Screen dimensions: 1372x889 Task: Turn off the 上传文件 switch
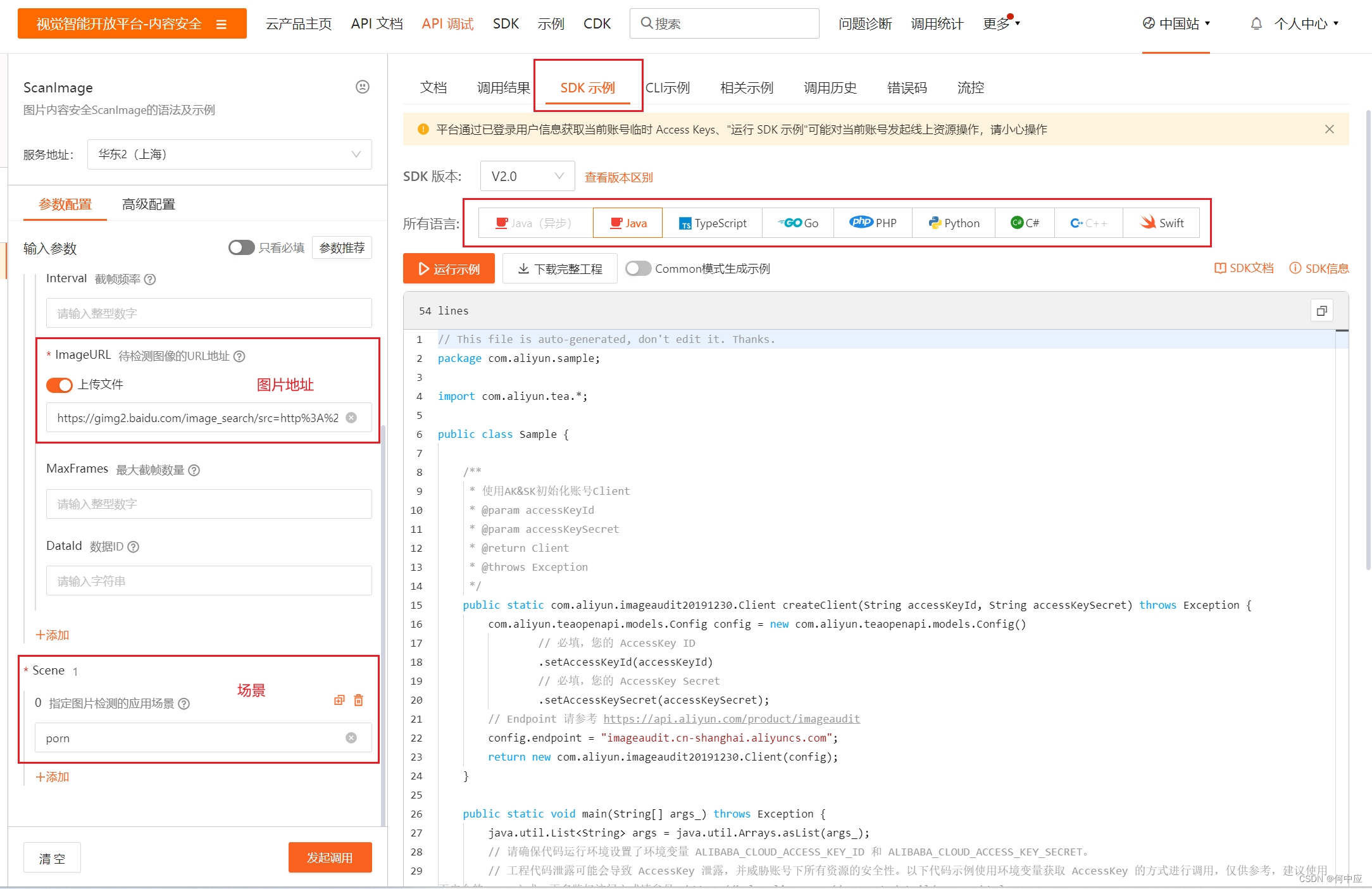tap(59, 385)
